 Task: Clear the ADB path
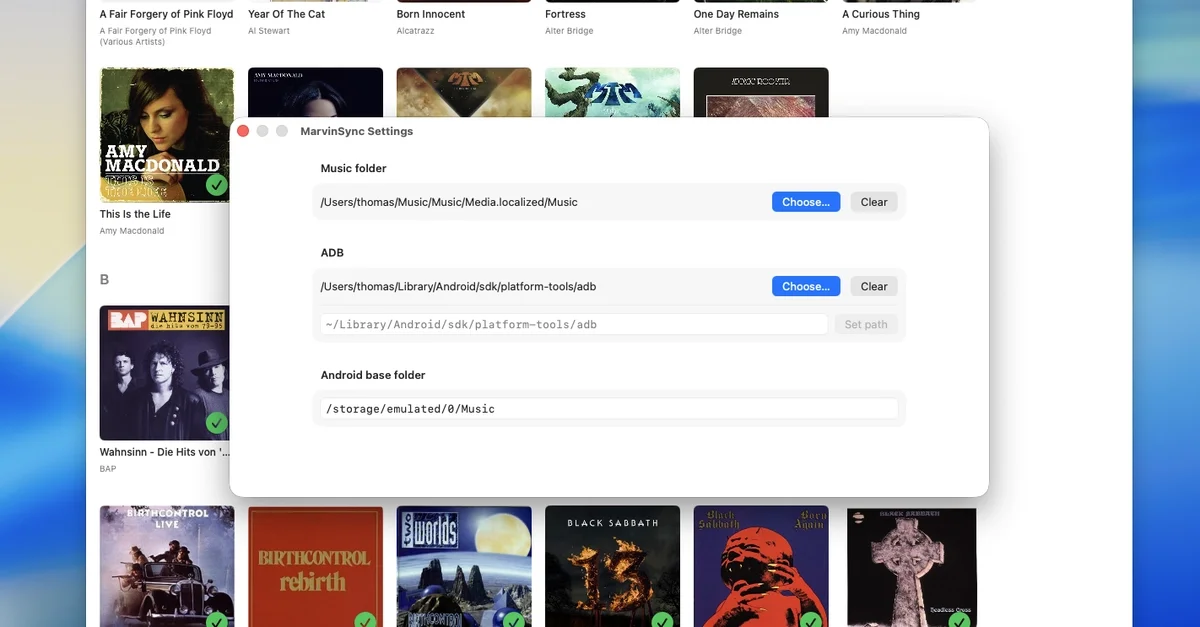point(873,286)
